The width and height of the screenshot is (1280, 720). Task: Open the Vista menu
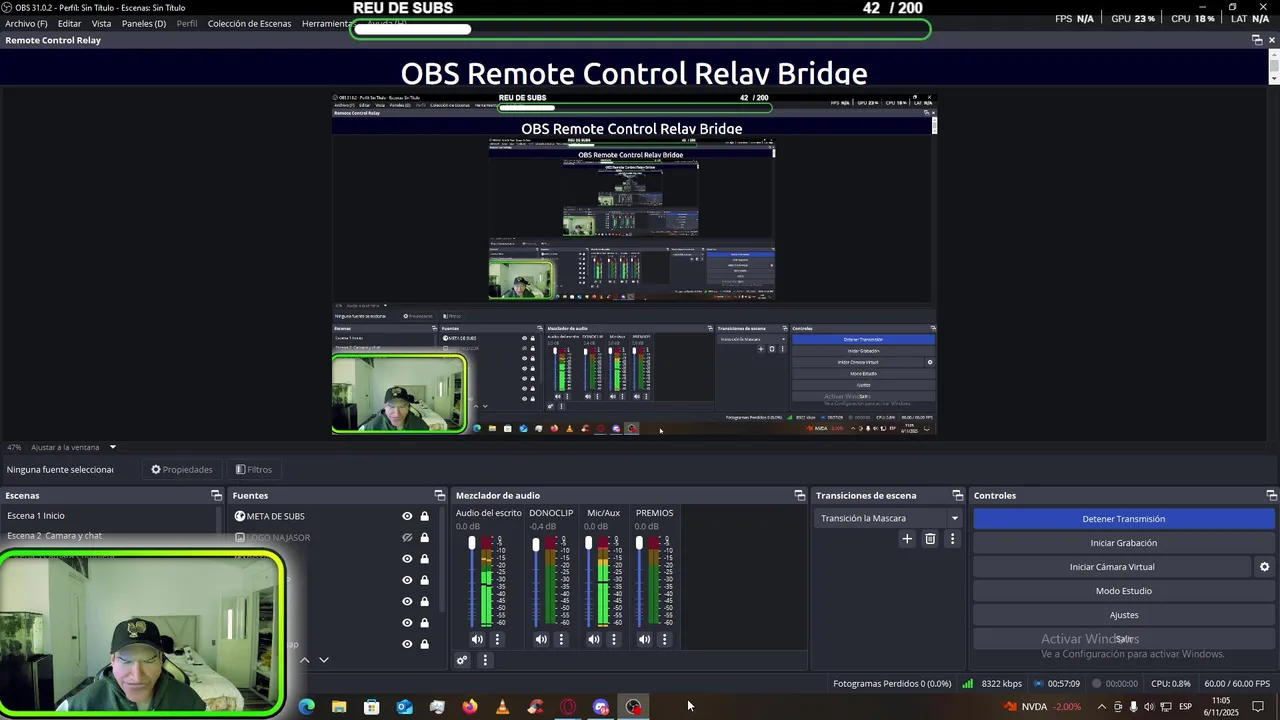pos(101,23)
